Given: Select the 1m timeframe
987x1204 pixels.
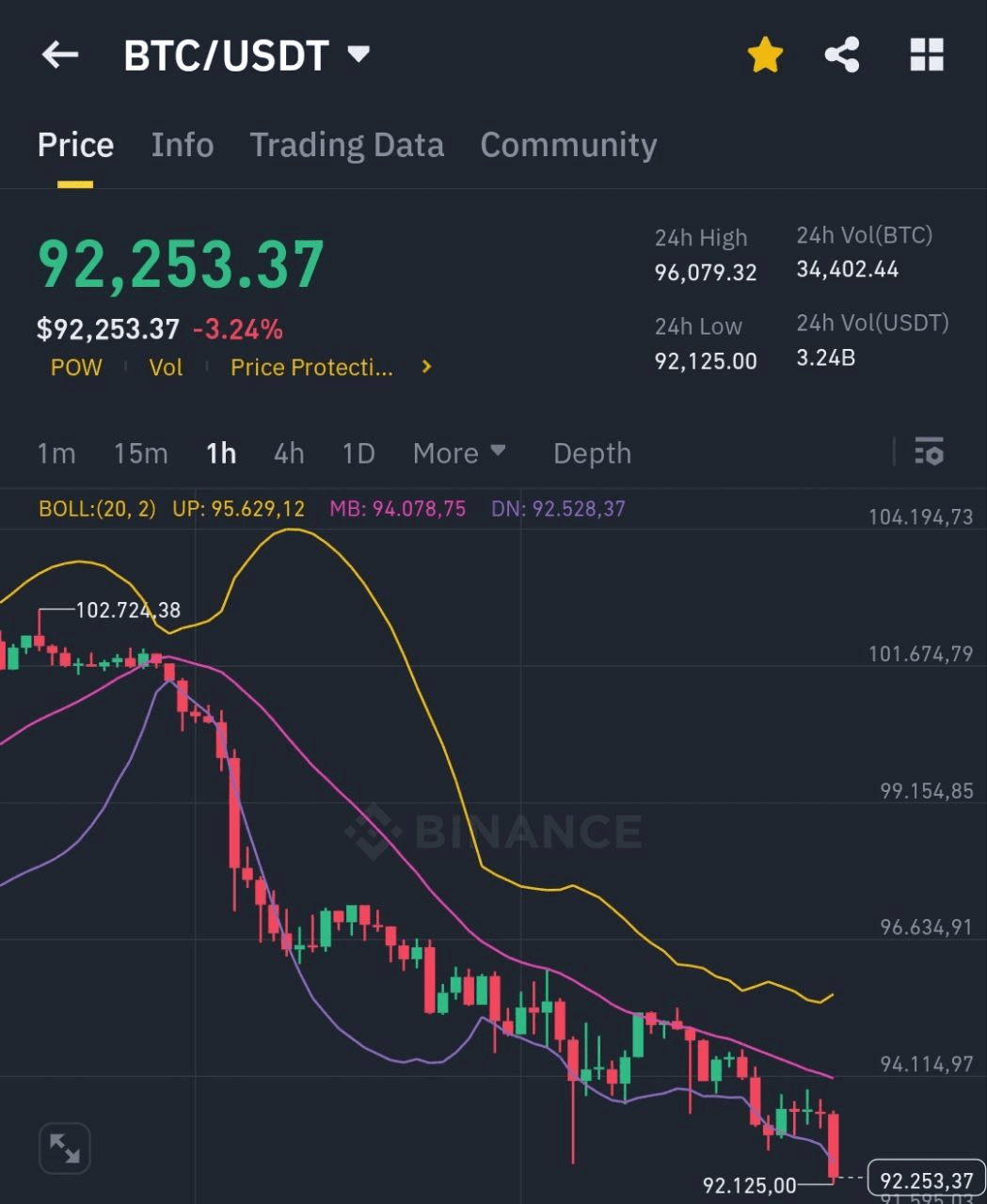Looking at the screenshot, I should [56, 453].
